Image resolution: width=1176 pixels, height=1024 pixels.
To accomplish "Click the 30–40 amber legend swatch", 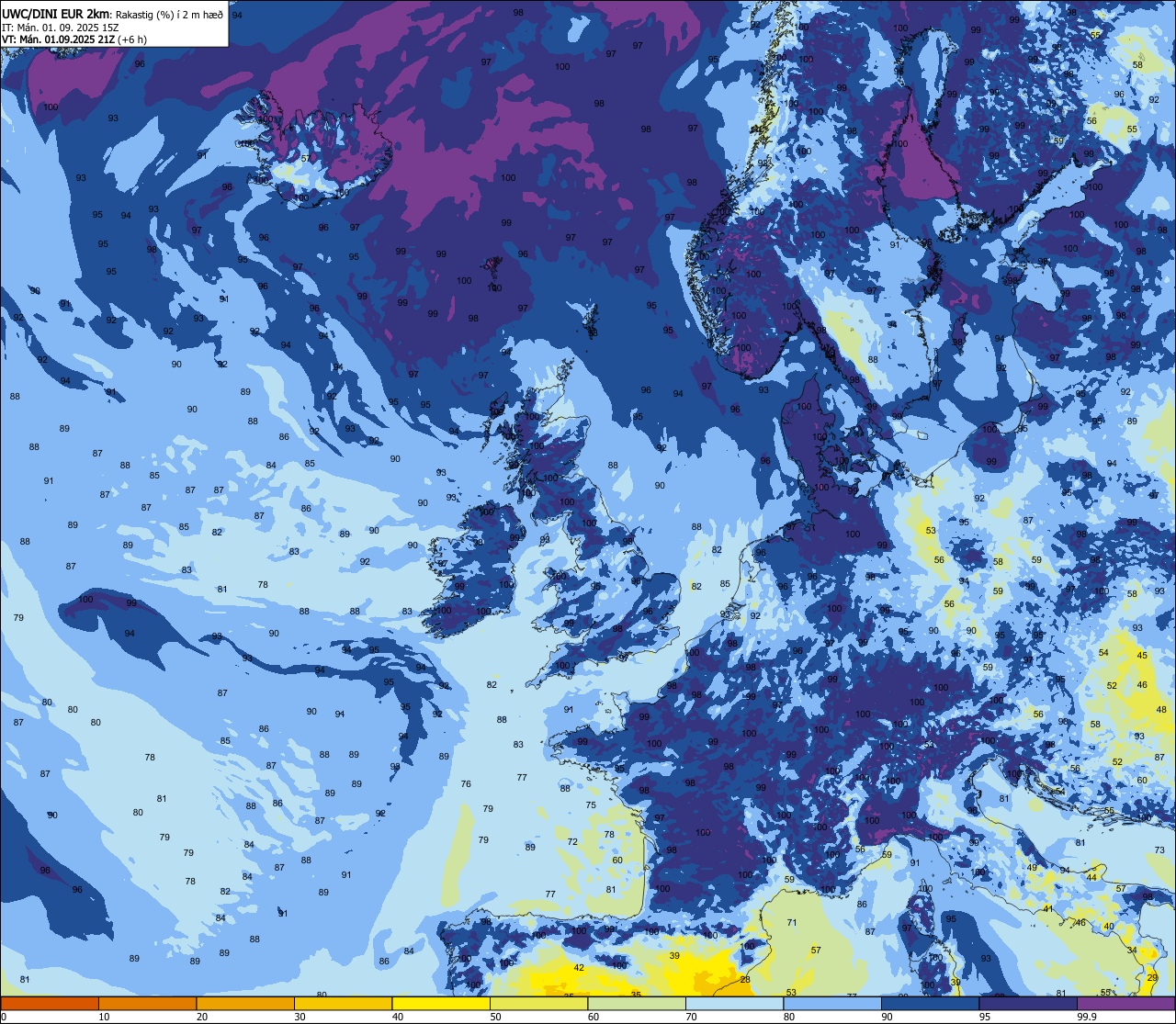I will coord(343,1004).
